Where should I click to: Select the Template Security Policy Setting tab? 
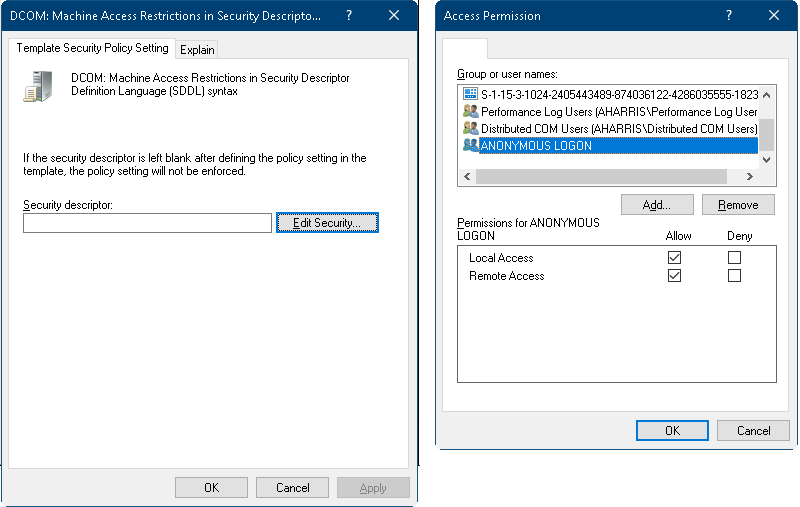pyautogui.click(x=92, y=48)
